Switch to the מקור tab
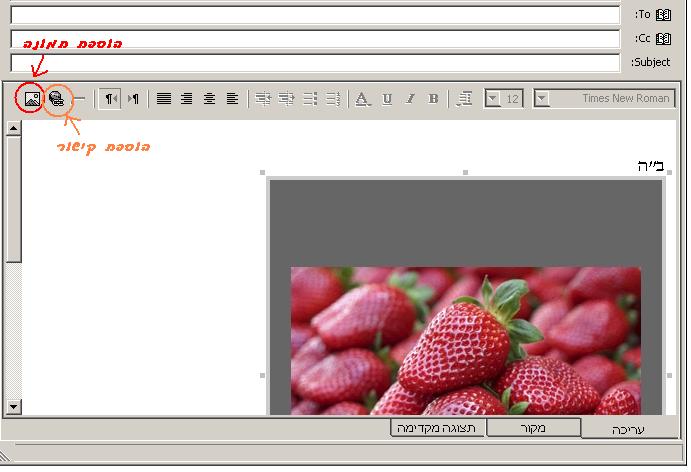Viewport: 691px width, 472px height. (x=533, y=428)
